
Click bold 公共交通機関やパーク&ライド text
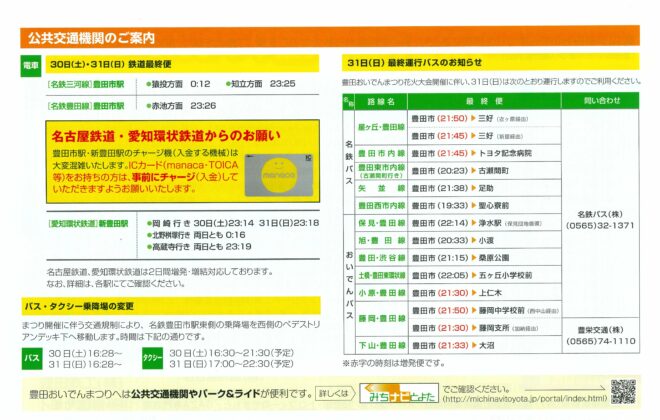pos(196,394)
